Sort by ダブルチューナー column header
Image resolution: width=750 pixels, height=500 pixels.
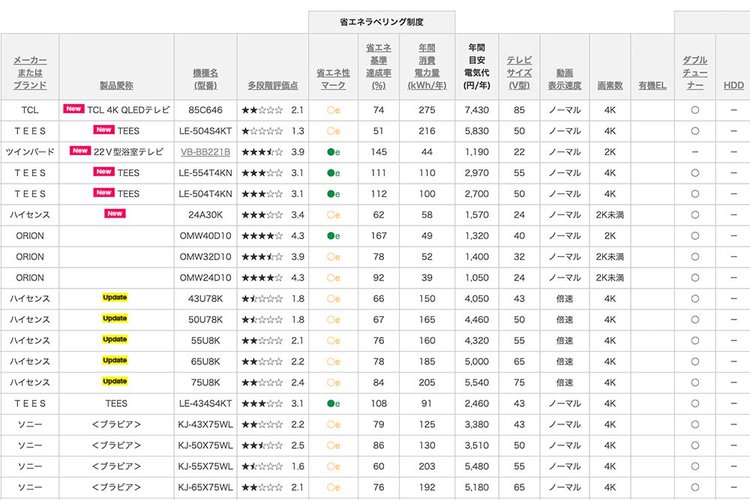[x=695, y=73]
